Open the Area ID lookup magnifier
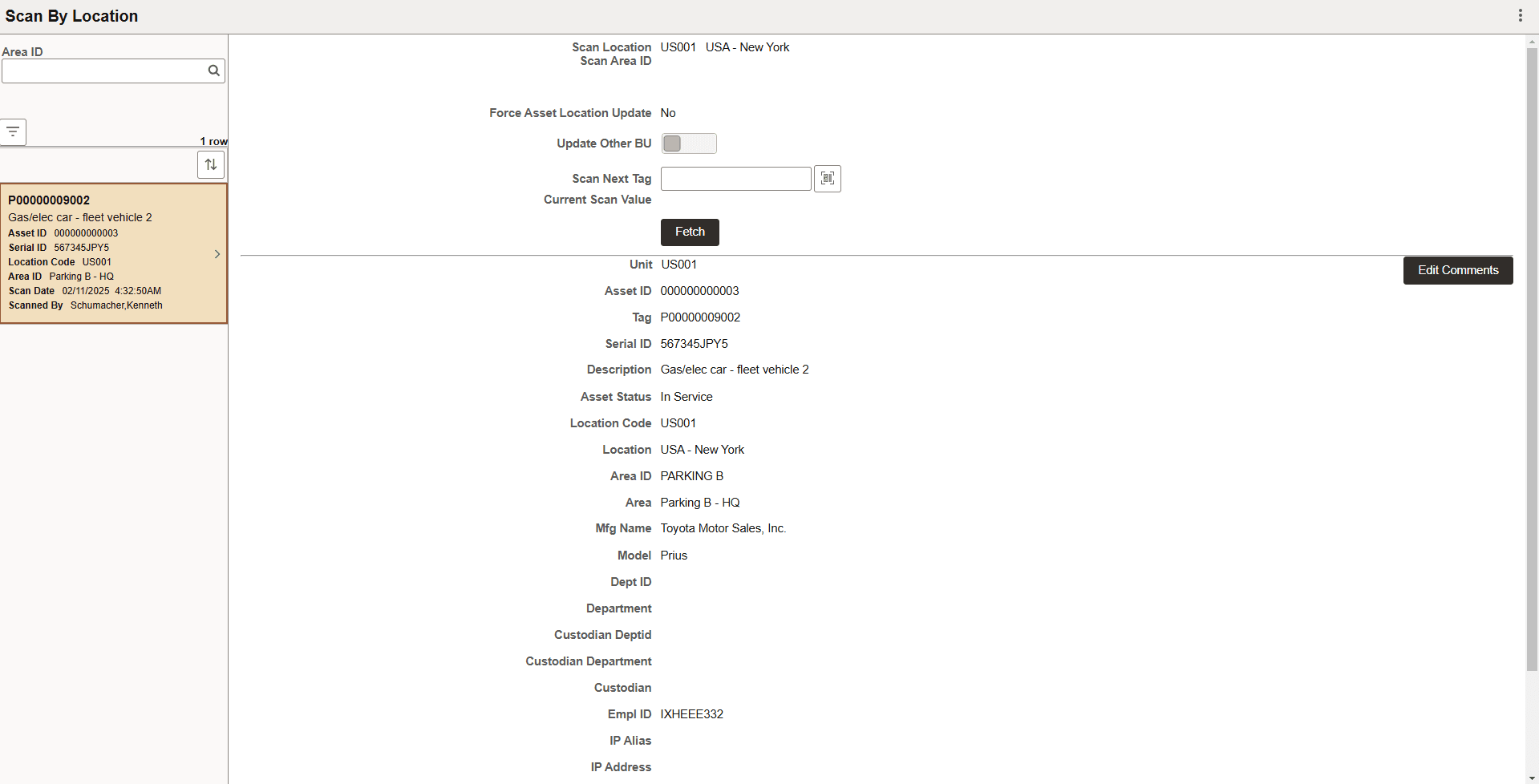The height and width of the screenshot is (784, 1539). coord(213,71)
